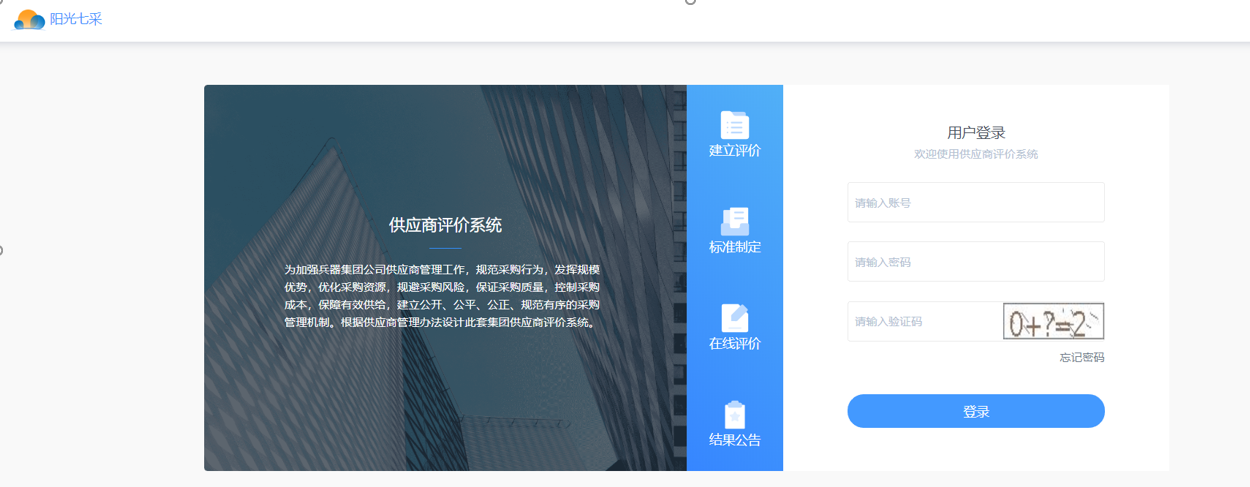Image resolution: width=1250 pixels, height=487 pixels.
Task: Select the 用户登录 heading
Action: pos(976,132)
